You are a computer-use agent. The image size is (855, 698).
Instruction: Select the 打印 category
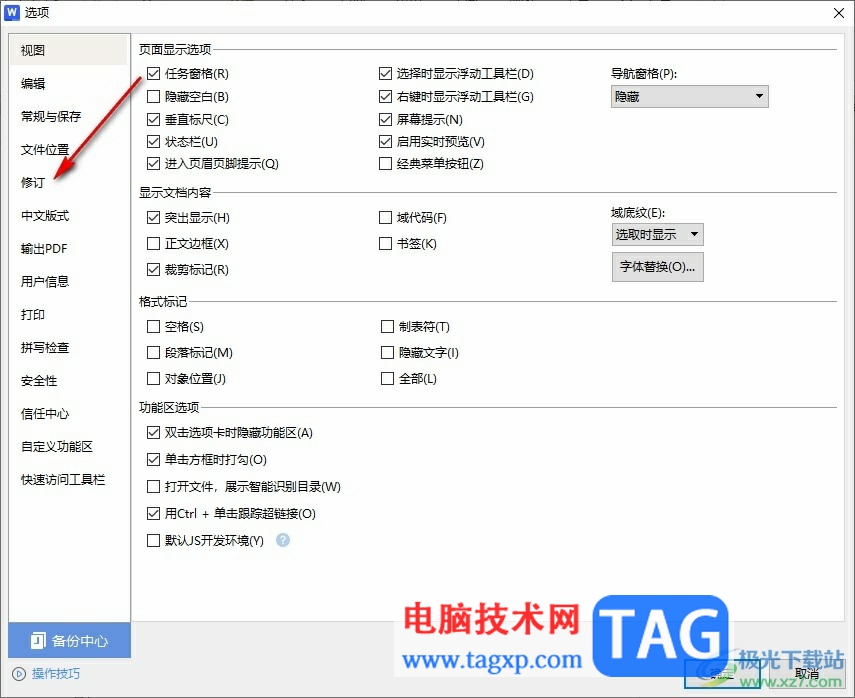click(69, 315)
